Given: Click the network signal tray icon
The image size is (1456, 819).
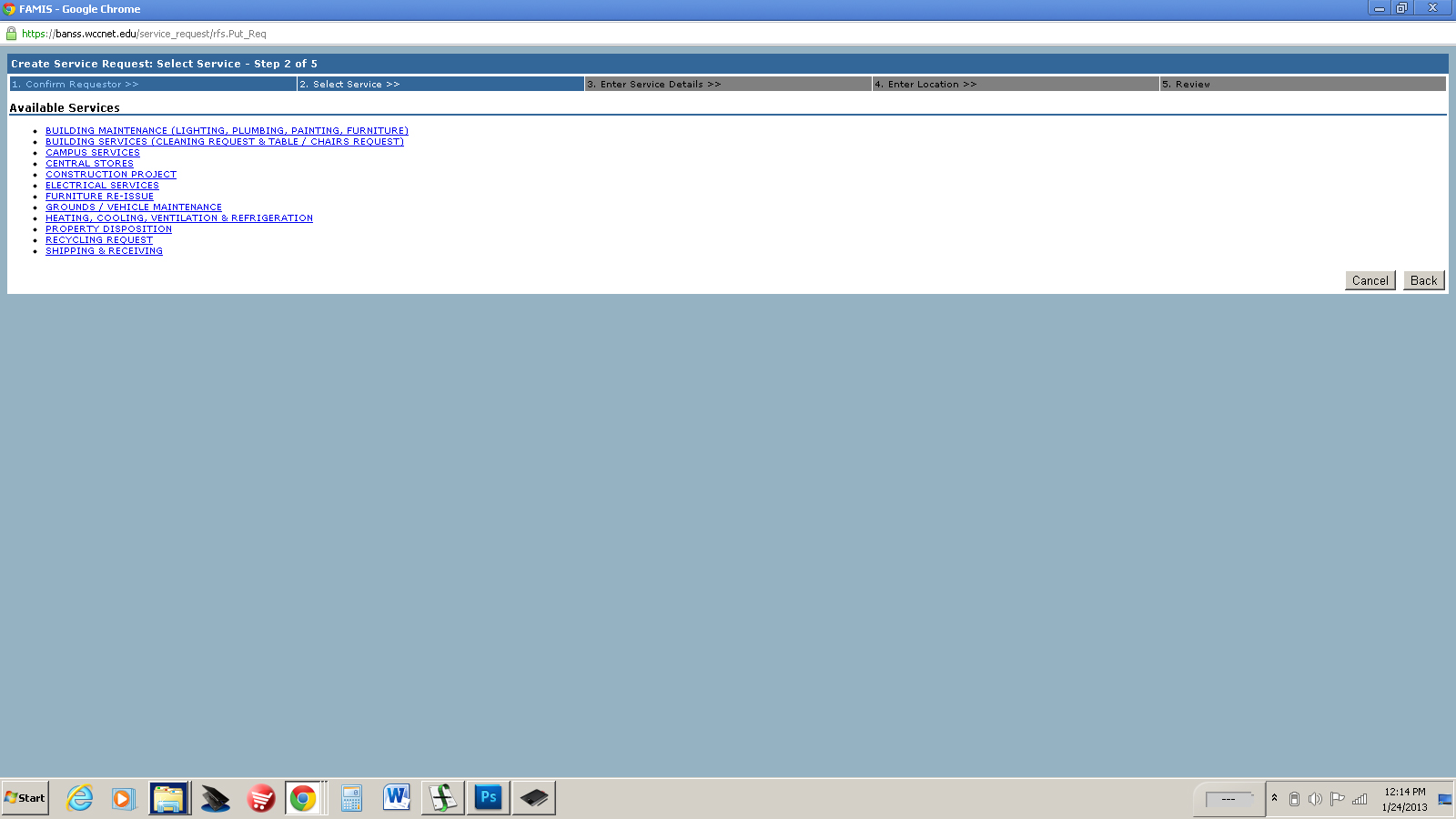Looking at the screenshot, I should pyautogui.click(x=1360, y=799).
